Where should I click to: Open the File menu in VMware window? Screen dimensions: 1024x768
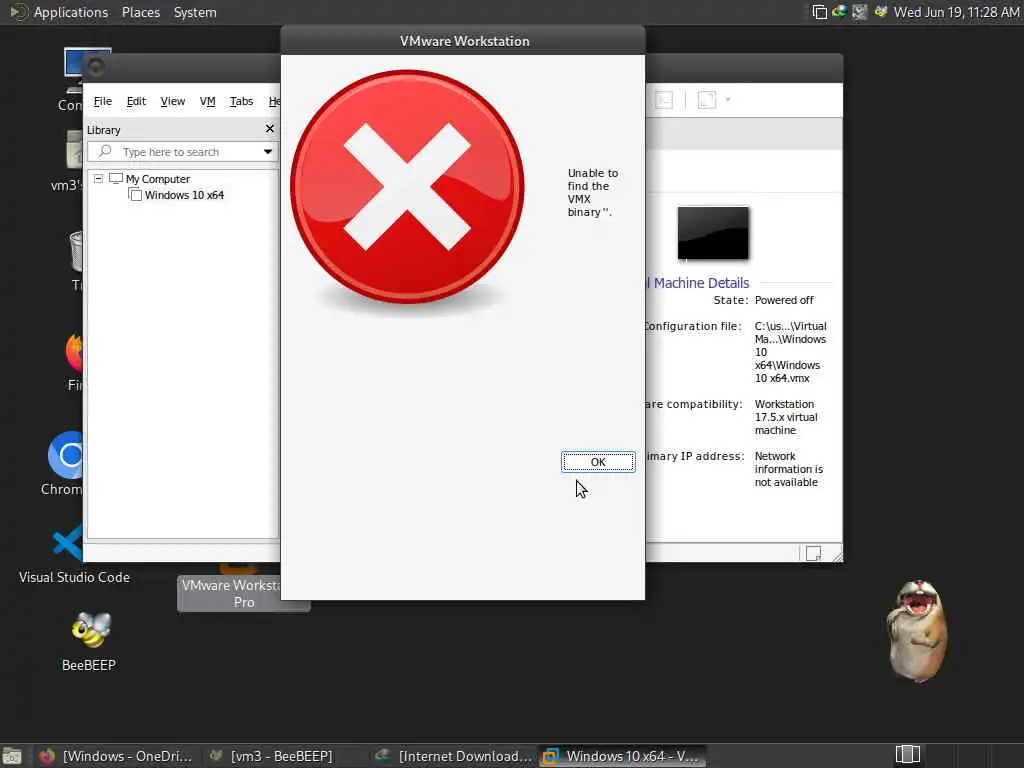[x=103, y=101]
